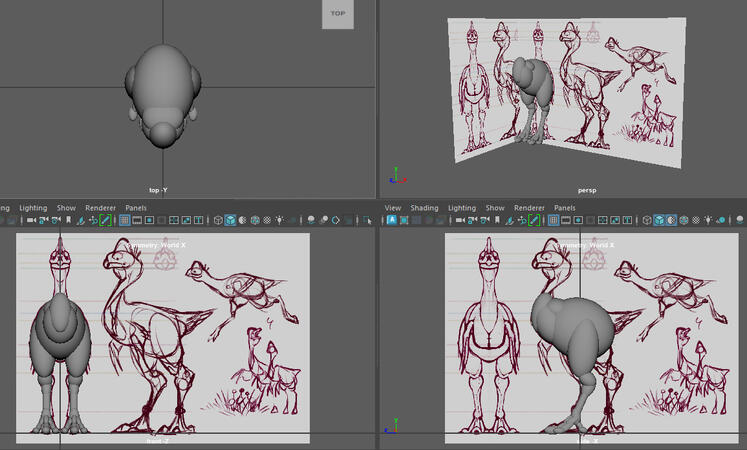Select Smooth Shade All in the side view toolbar
Image resolution: width=747 pixels, height=450 pixels.
click(x=659, y=220)
